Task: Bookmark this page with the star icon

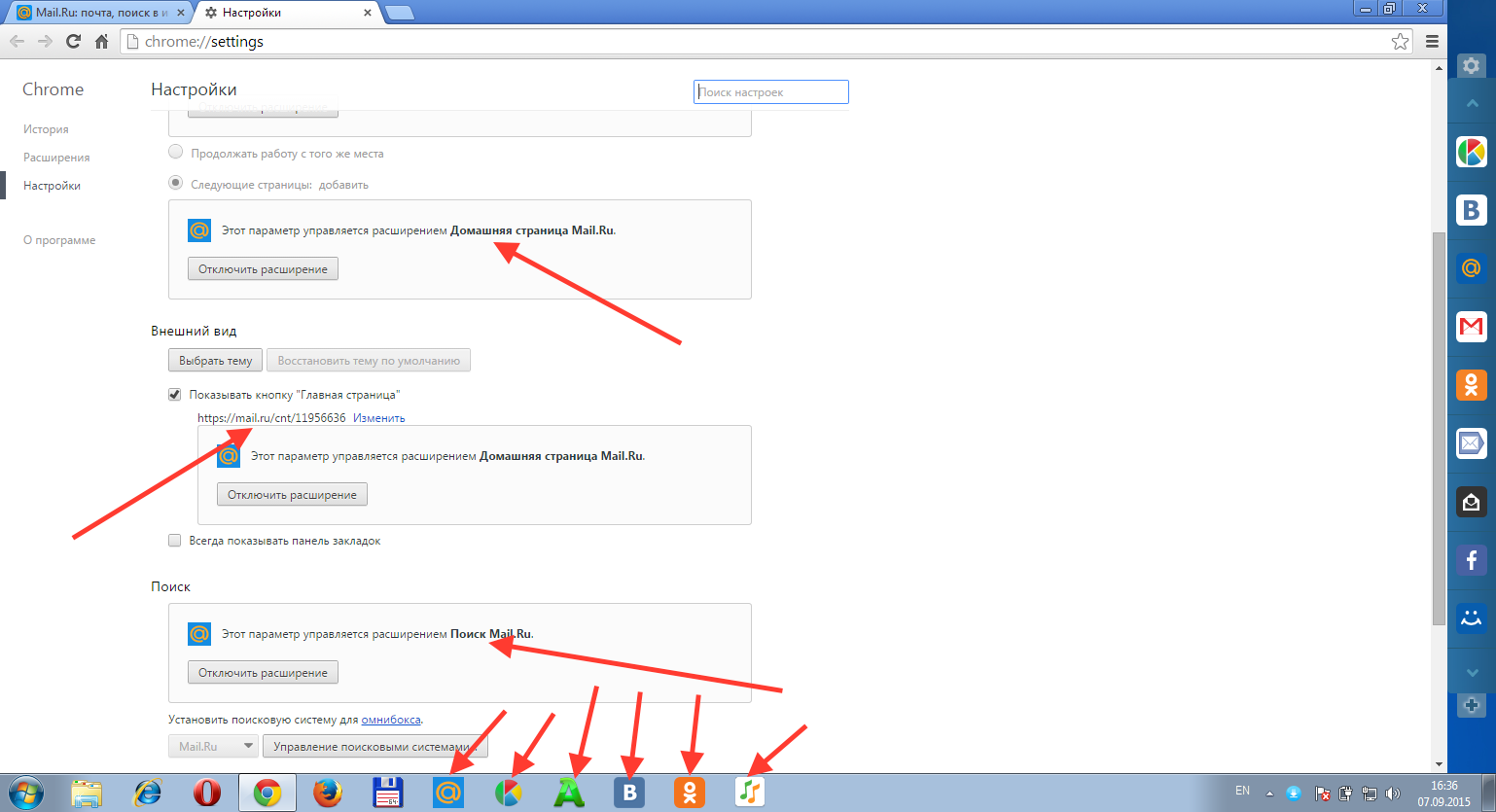Action: (x=1400, y=41)
